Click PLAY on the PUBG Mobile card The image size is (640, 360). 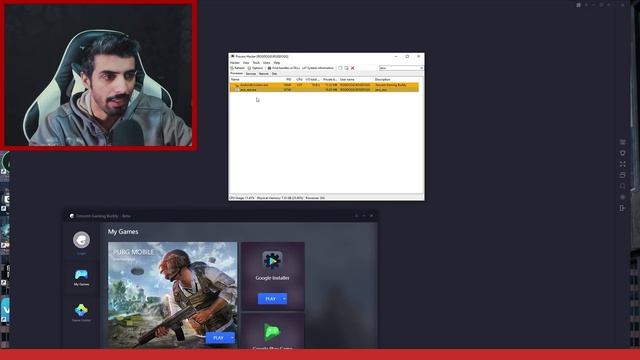pyautogui.click(x=218, y=338)
